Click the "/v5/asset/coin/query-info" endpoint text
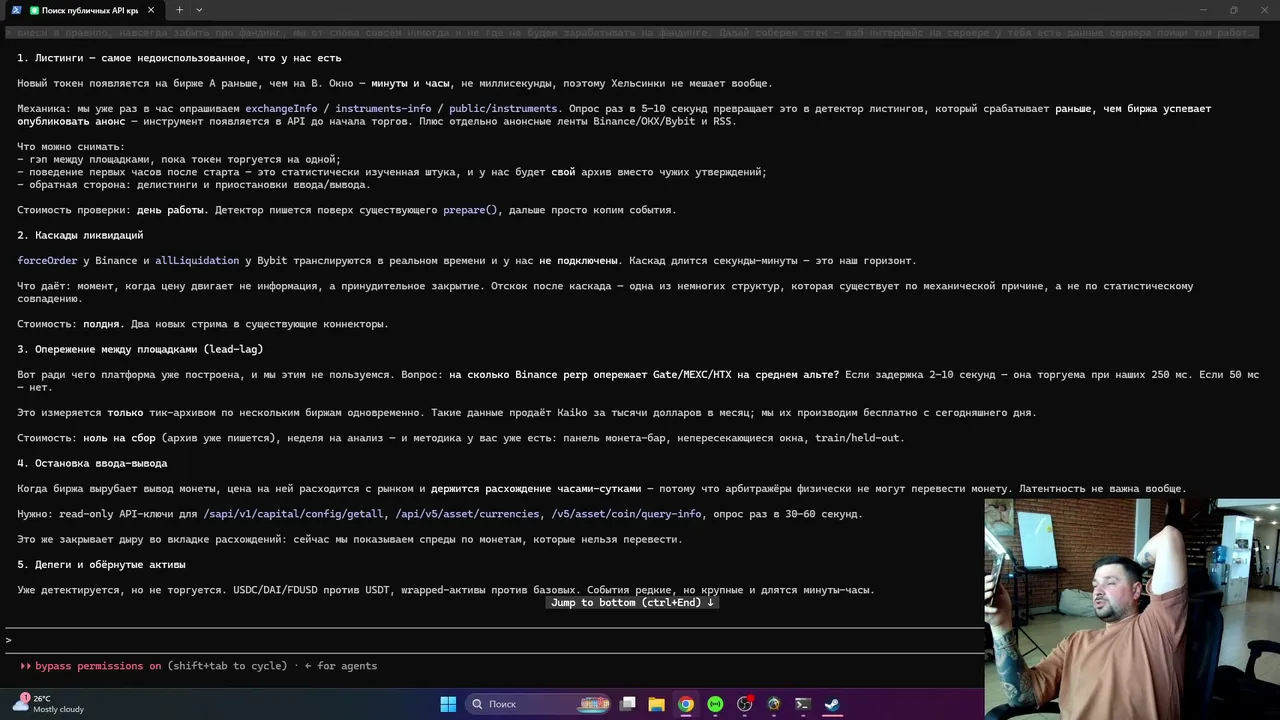1280x720 pixels. click(627, 514)
